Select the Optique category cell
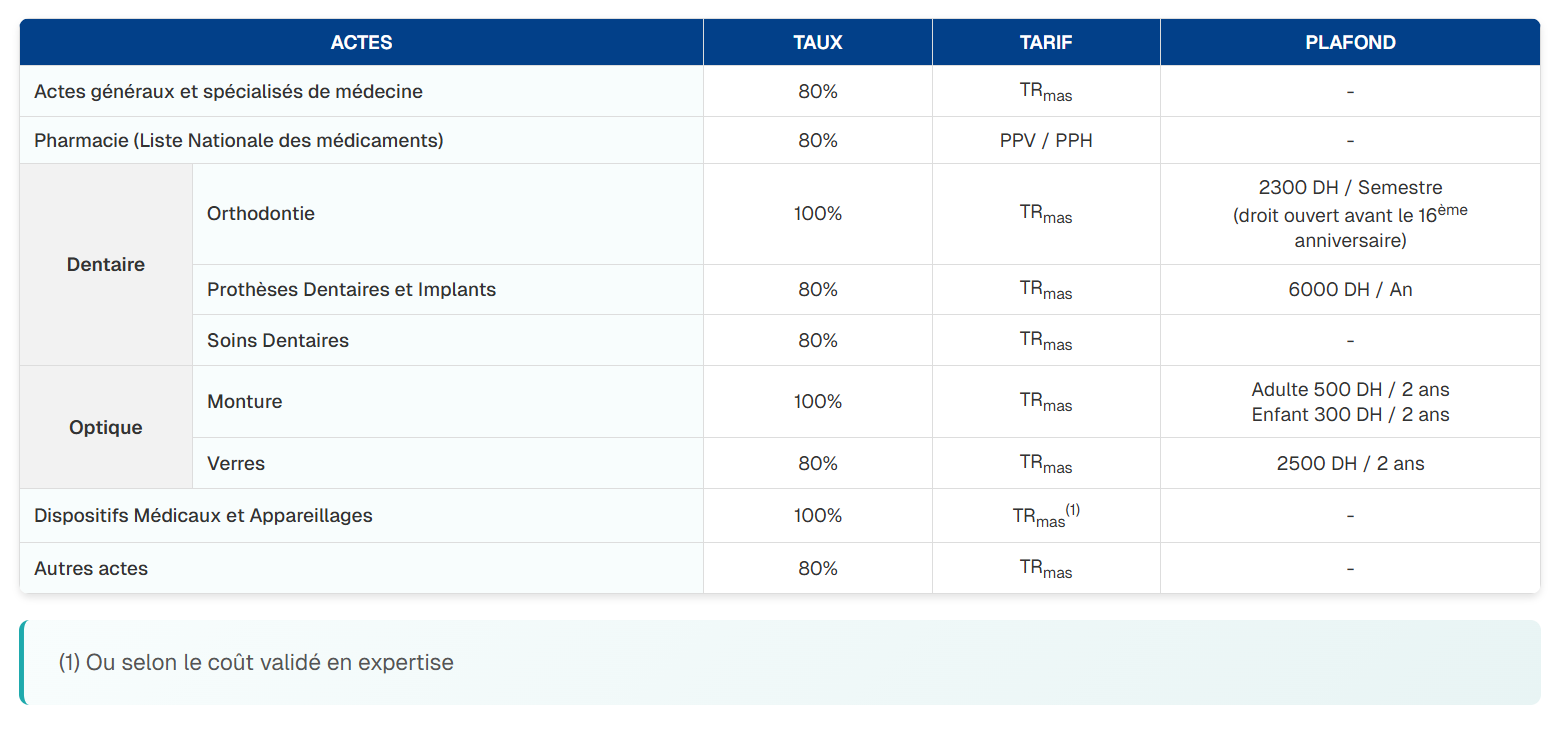 click(x=106, y=428)
